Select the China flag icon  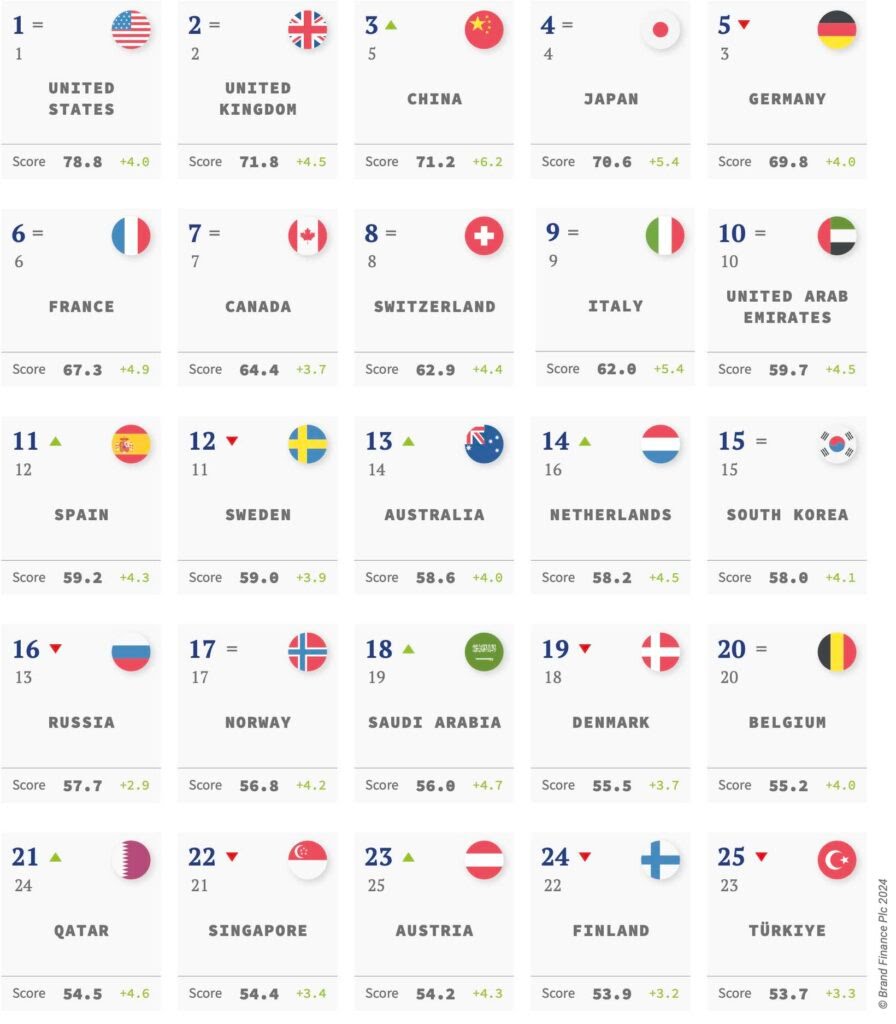[484, 30]
